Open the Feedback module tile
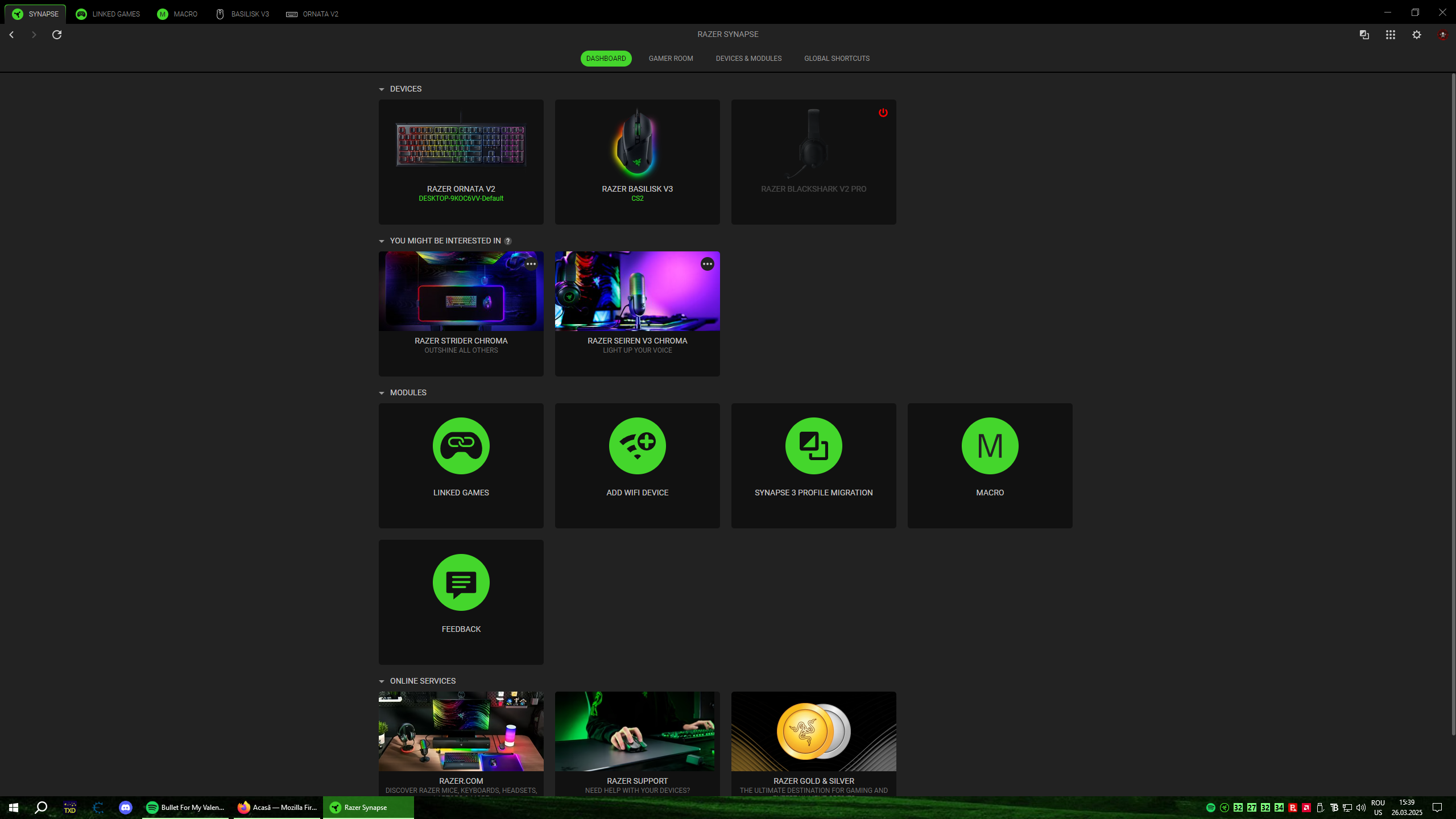 pyautogui.click(x=461, y=602)
